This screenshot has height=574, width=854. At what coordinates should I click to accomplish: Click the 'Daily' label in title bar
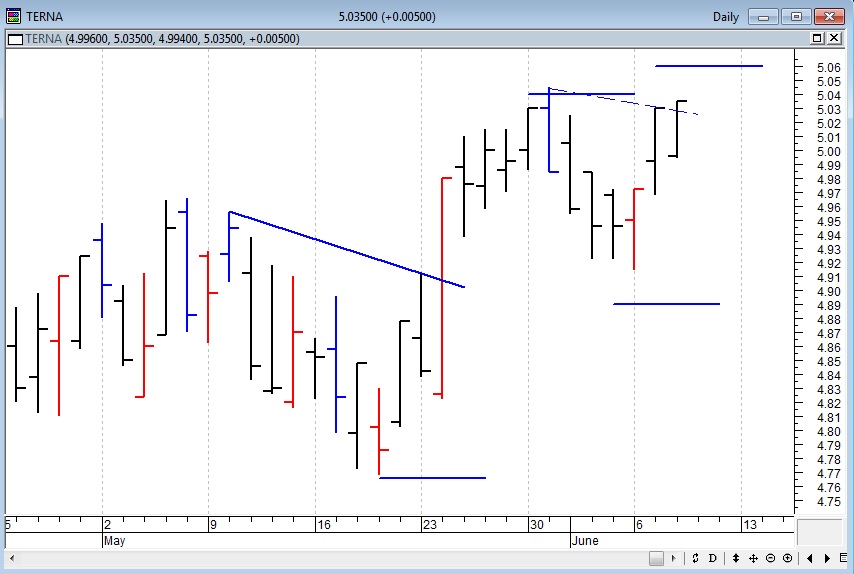point(725,17)
